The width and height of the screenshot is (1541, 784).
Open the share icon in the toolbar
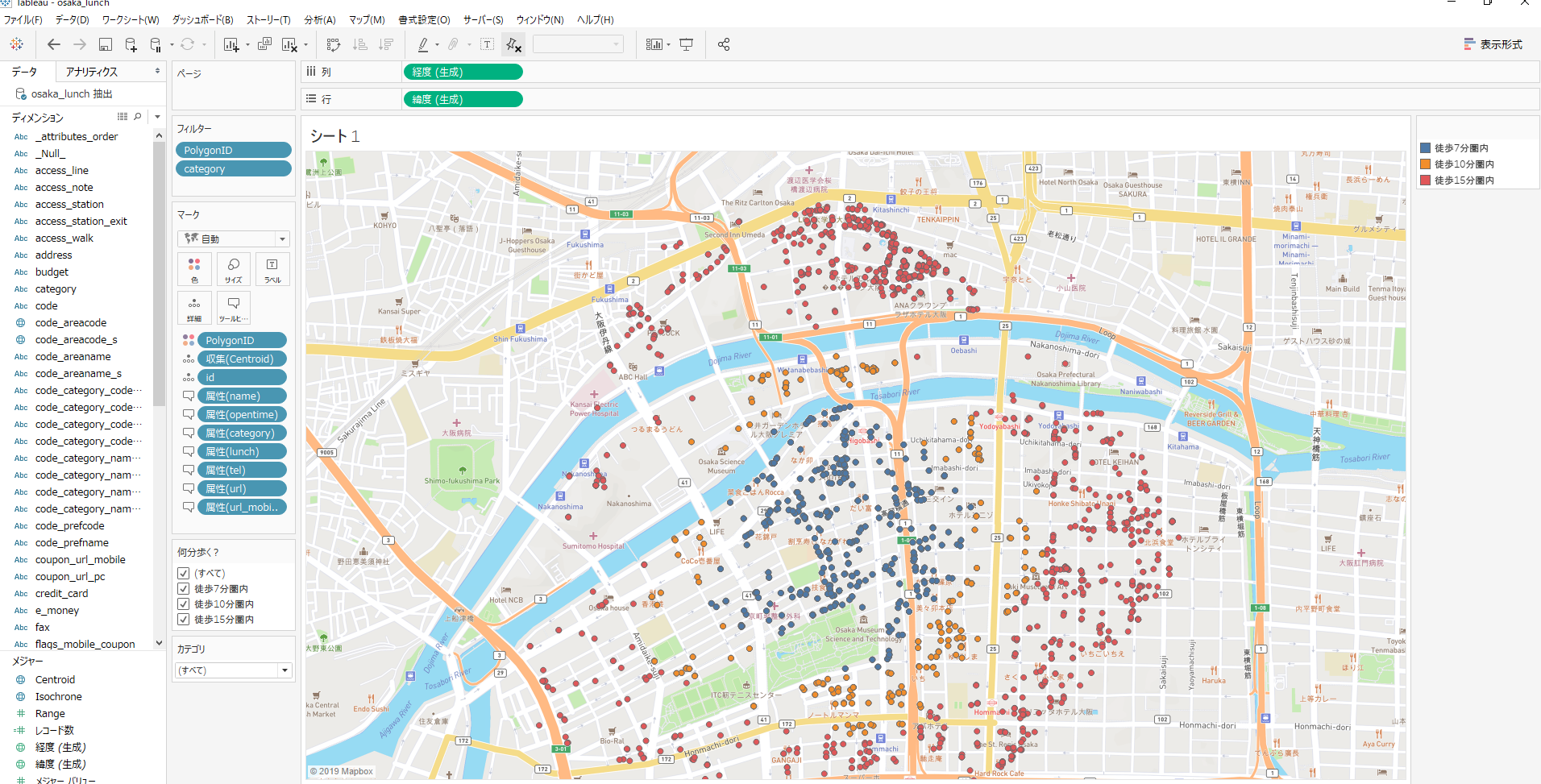click(723, 44)
